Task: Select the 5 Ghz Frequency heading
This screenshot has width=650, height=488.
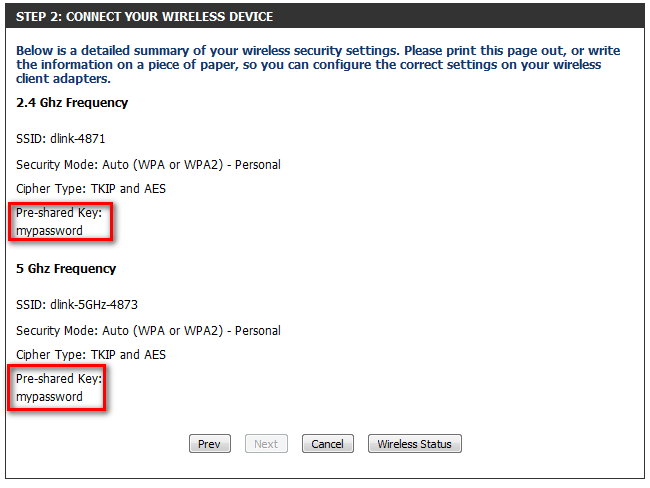Action: click(x=66, y=269)
